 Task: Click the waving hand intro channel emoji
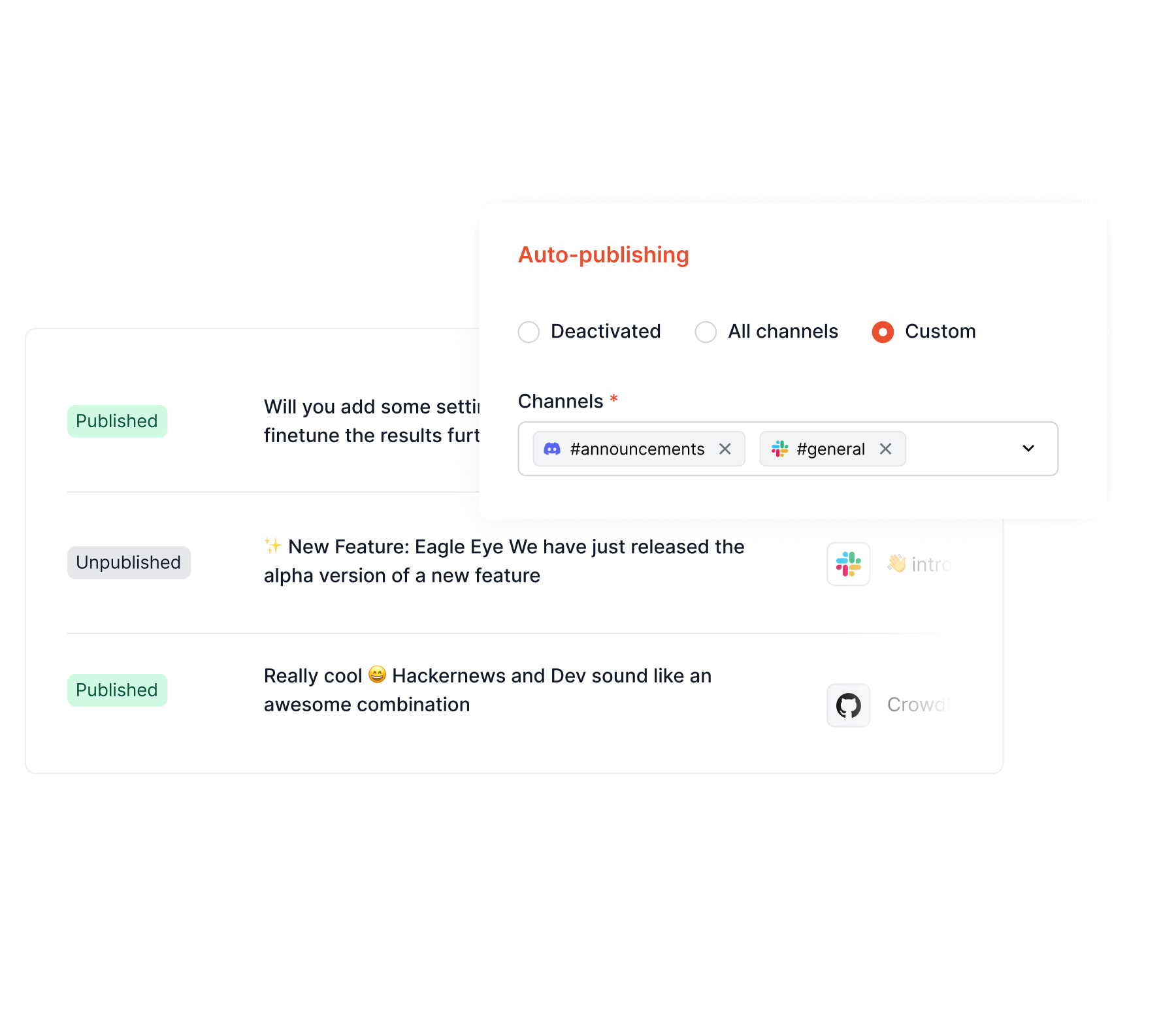[x=896, y=563]
